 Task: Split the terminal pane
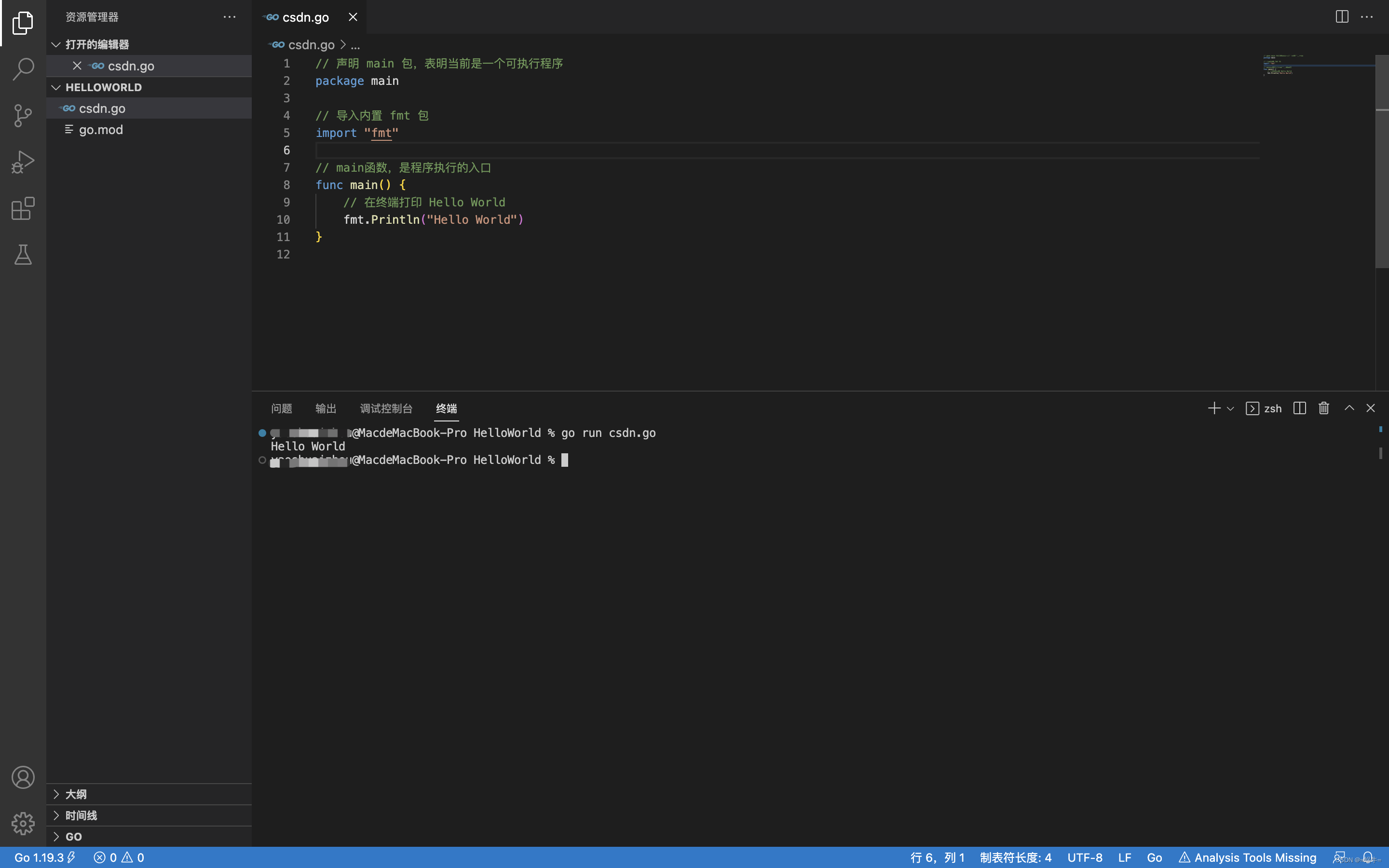coord(1299,408)
